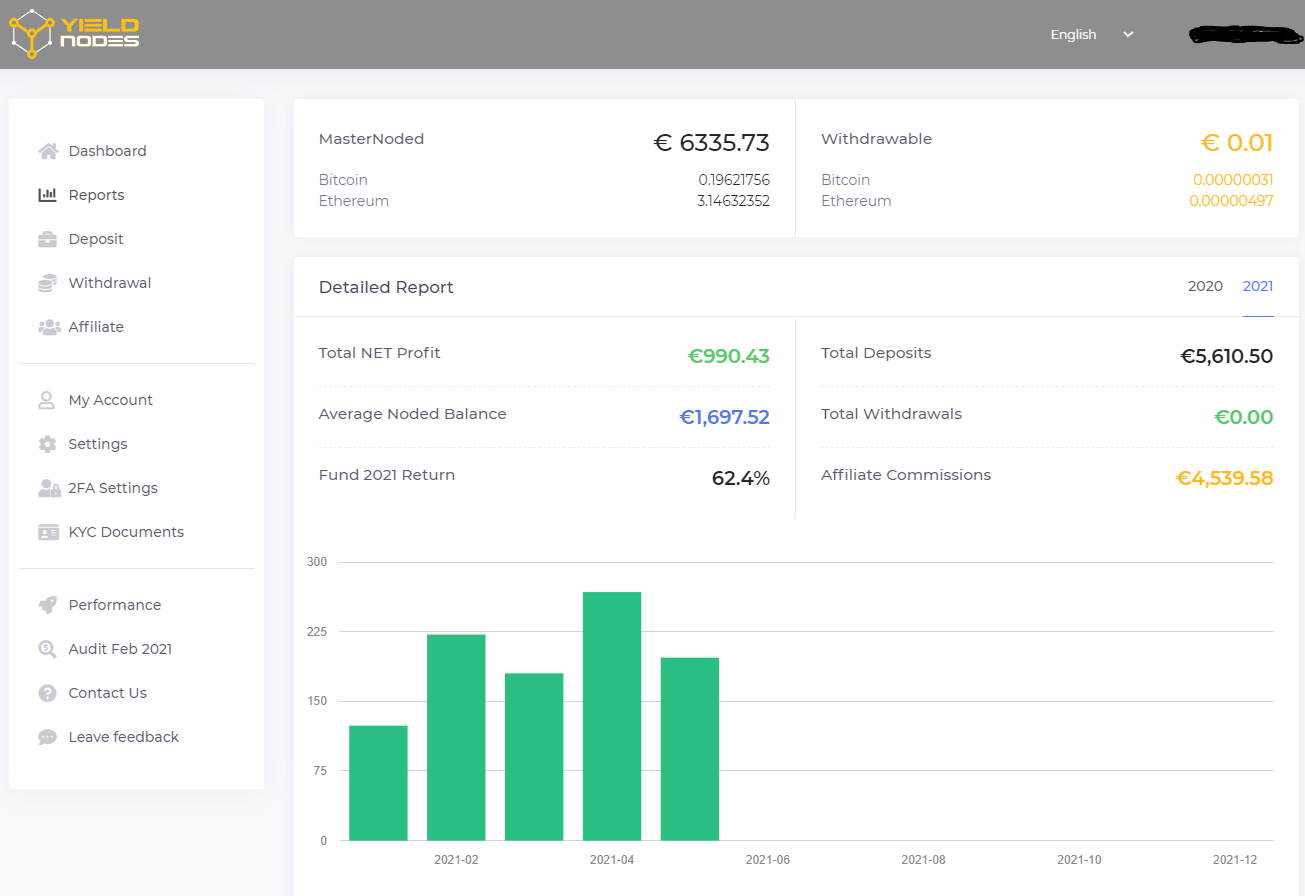Viewport: 1305px width, 896px height.
Task: Click the redacted username in header
Action: (x=1246, y=34)
